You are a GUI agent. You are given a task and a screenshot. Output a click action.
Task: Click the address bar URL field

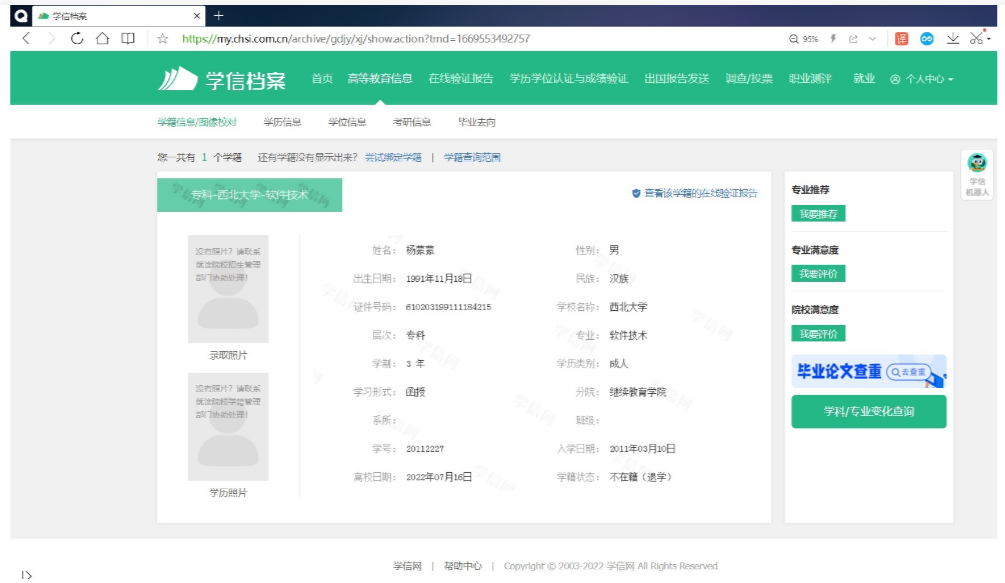(x=356, y=39)
